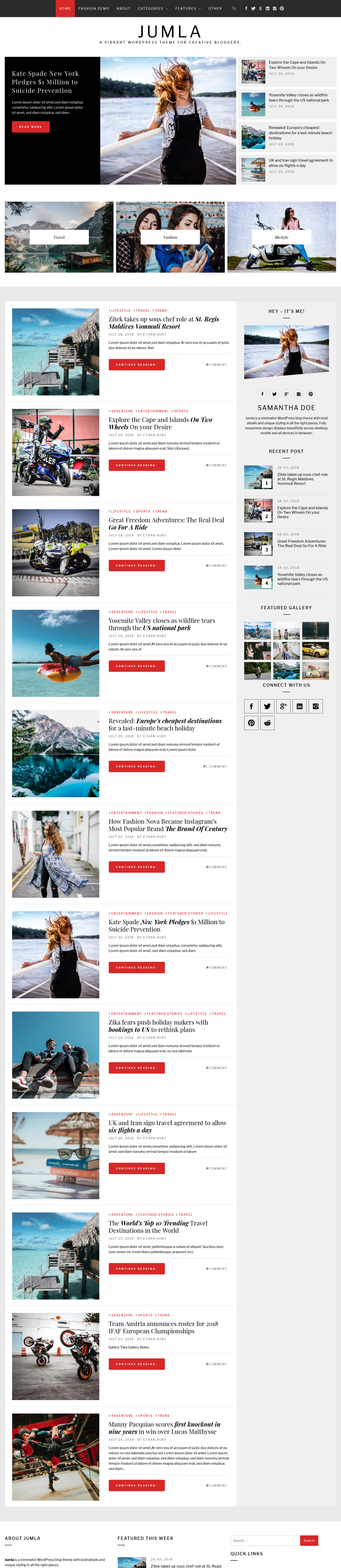Click the Read More button on Kate Spade slide
Viewport: 341px width, 1568px height.
tap(31, 127)
